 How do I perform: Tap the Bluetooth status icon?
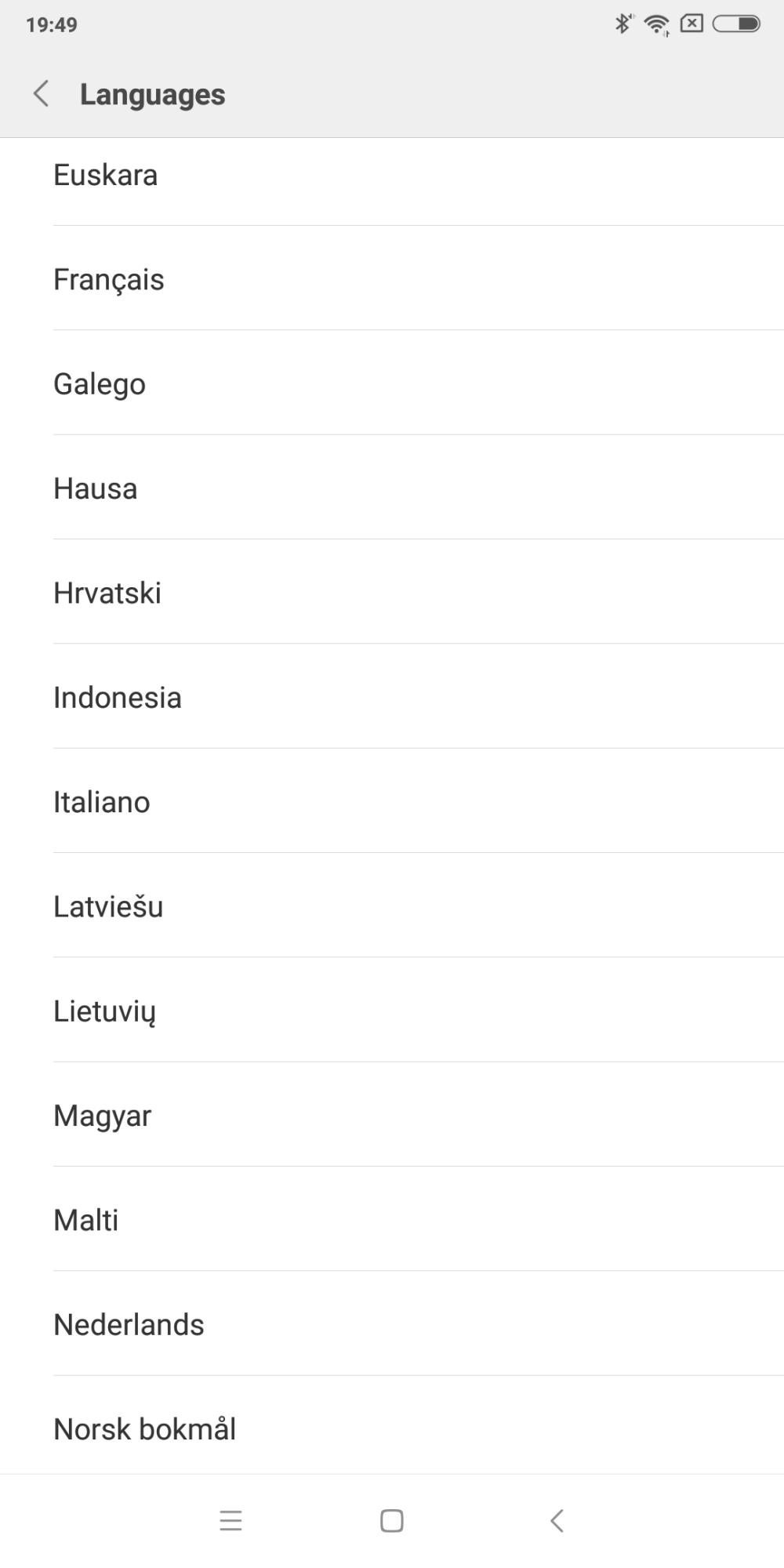pos(622,24)
